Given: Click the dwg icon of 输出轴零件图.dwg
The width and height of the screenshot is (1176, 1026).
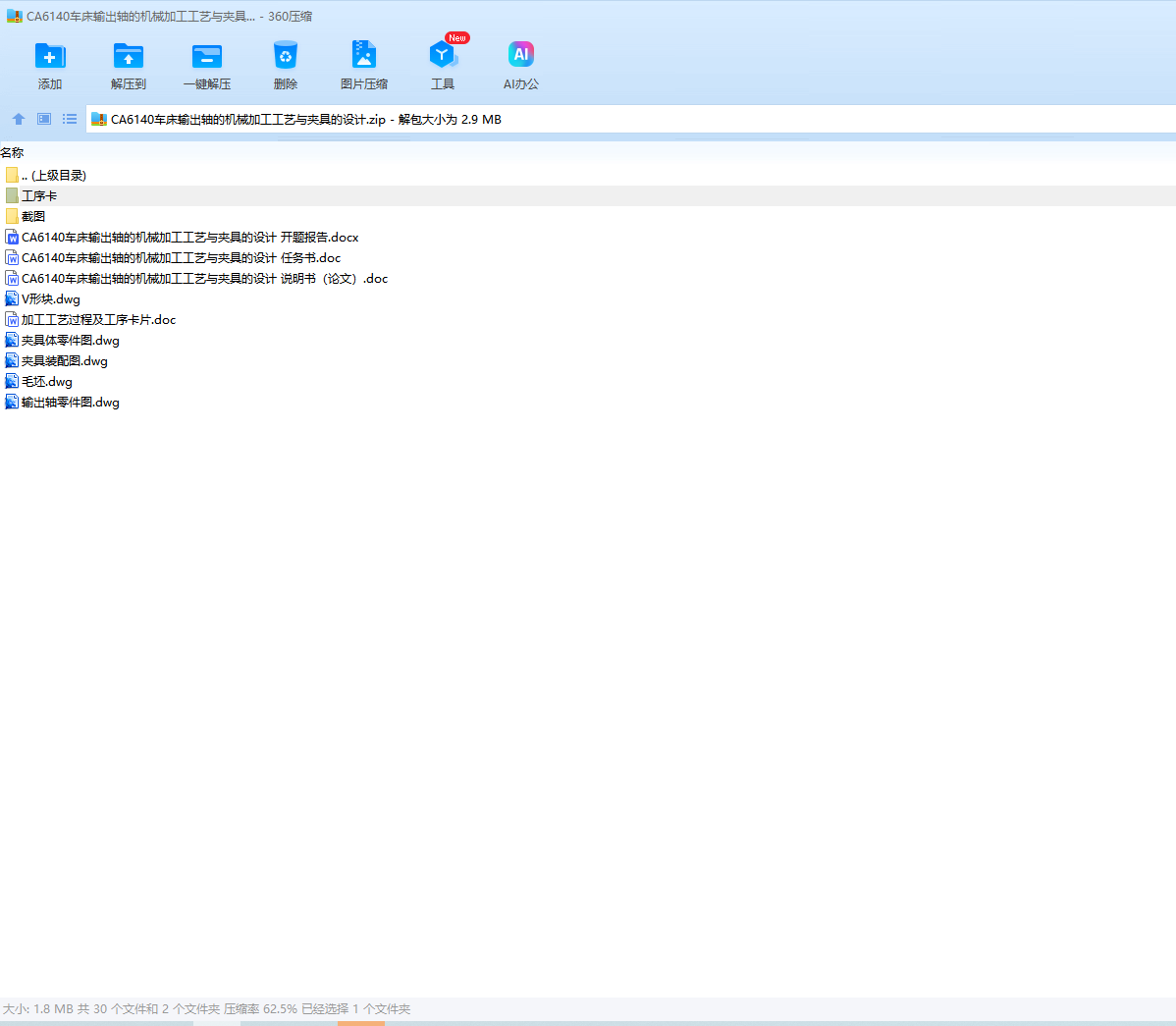Looking at the screenshot, I should [x=11, y=402].
